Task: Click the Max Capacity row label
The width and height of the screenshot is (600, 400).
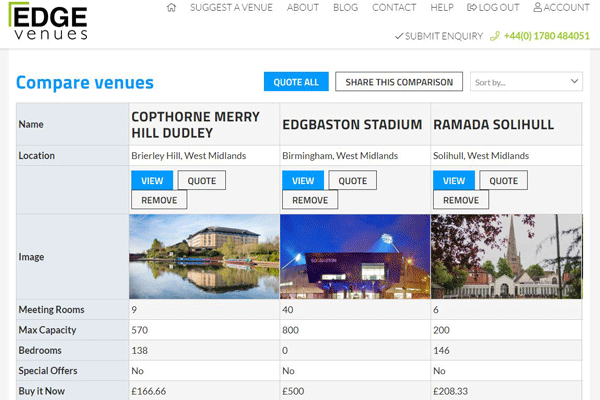Action: coord(47,330)
